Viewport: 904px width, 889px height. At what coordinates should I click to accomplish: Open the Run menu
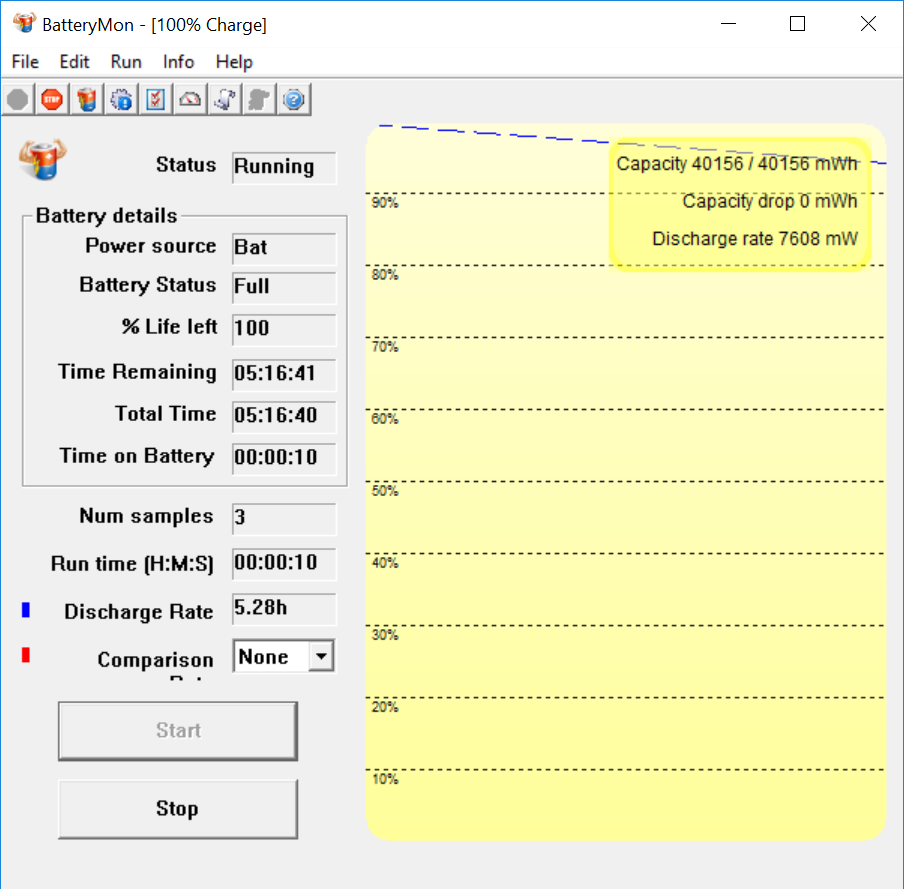[x=126, y=62]
